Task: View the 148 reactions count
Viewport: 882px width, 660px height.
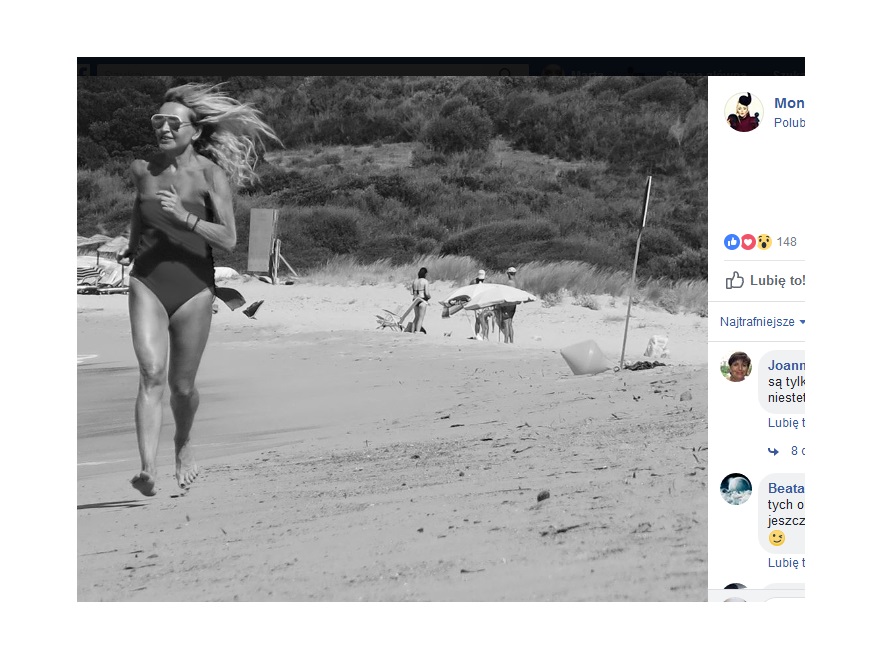Action: (x=786, y=242)
